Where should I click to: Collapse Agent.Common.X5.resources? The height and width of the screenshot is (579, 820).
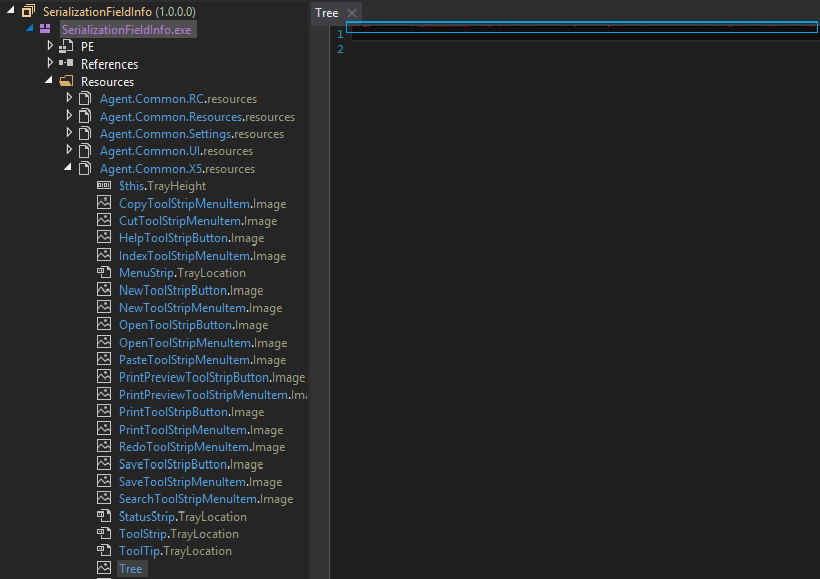click(x=69, y=168)
